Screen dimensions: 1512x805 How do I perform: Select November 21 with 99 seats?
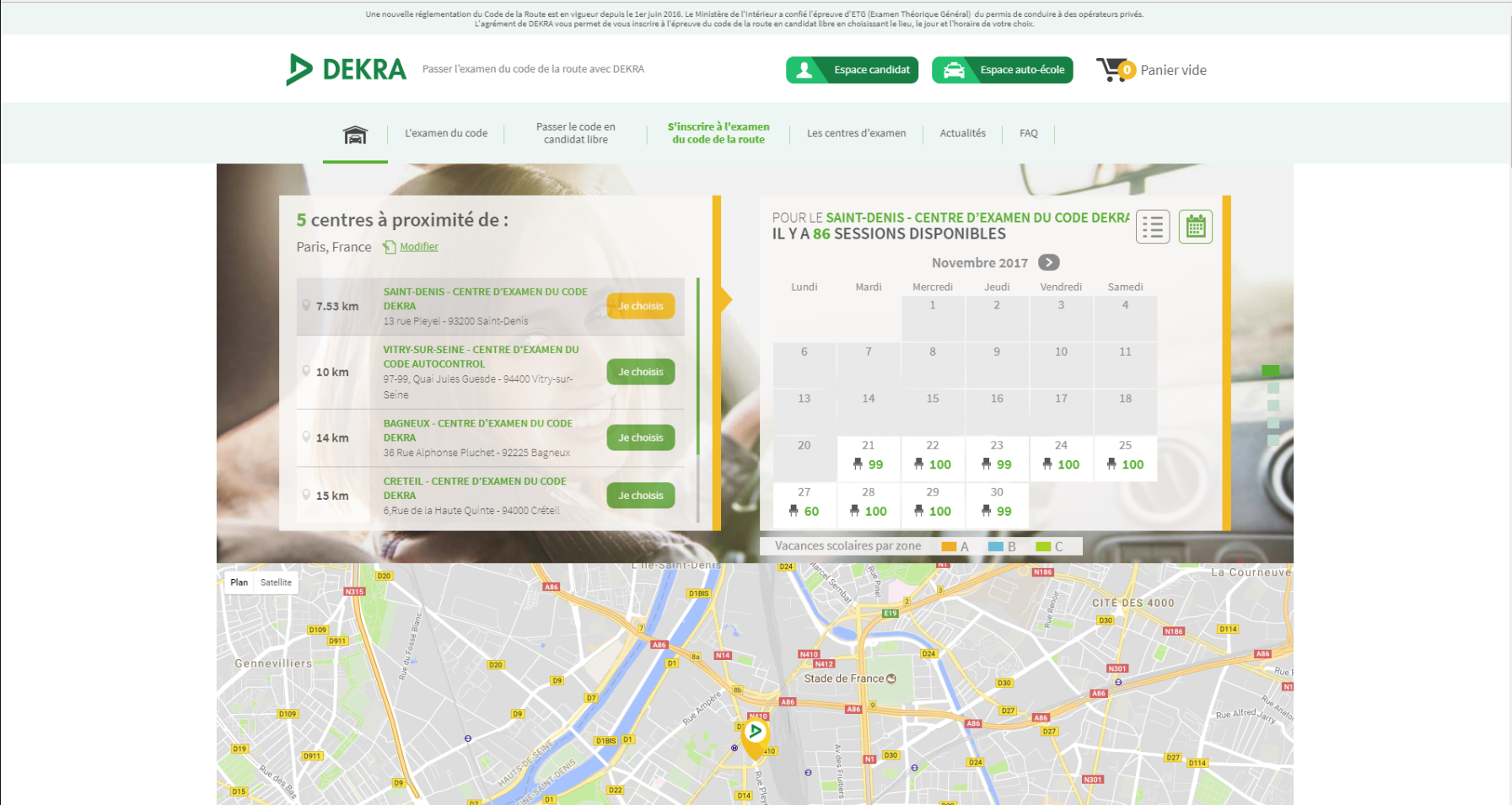point(869,459)
